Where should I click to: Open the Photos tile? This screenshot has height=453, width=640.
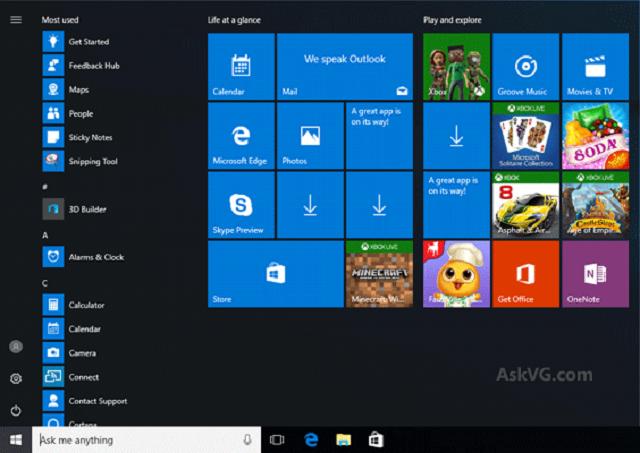click(310, 136)
